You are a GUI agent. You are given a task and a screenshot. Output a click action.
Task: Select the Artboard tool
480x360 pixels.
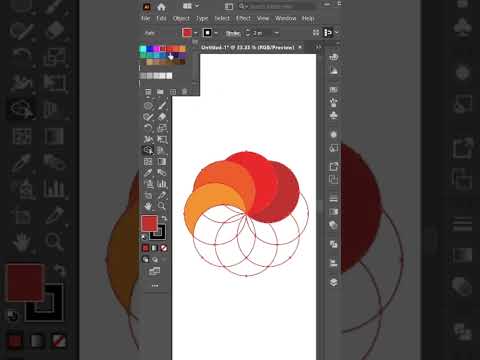click(x=148, y=195)
